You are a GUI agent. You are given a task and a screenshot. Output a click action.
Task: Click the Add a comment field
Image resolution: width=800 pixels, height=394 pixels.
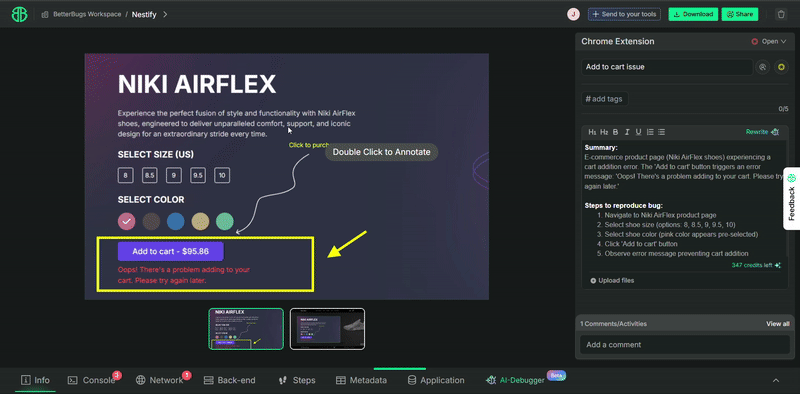684,344
